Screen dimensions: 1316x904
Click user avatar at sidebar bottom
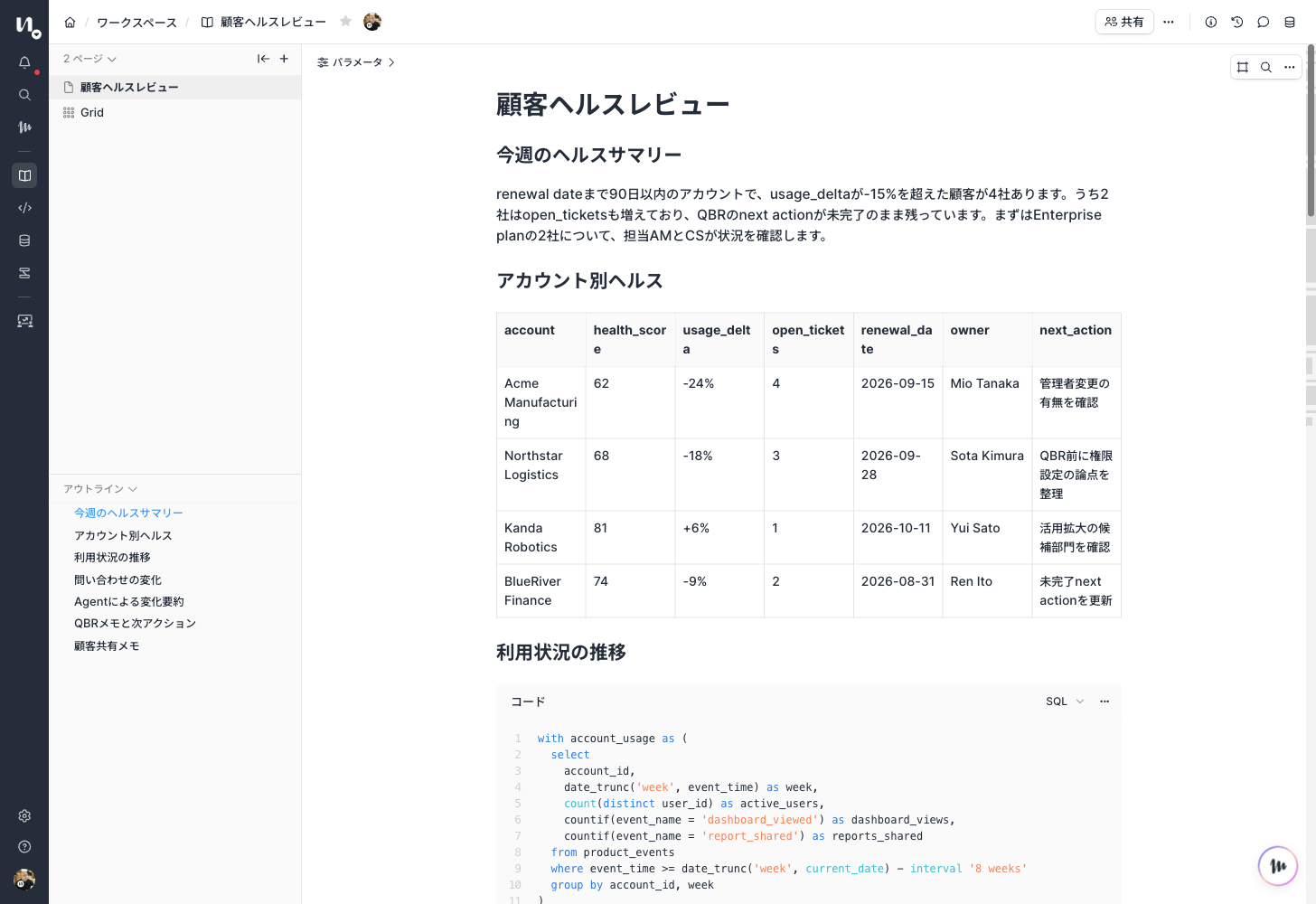click(24, 879)
